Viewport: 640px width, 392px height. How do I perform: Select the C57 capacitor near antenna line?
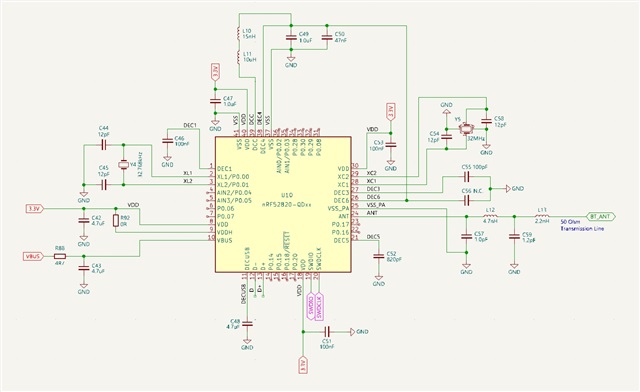[x=466, y=236]
